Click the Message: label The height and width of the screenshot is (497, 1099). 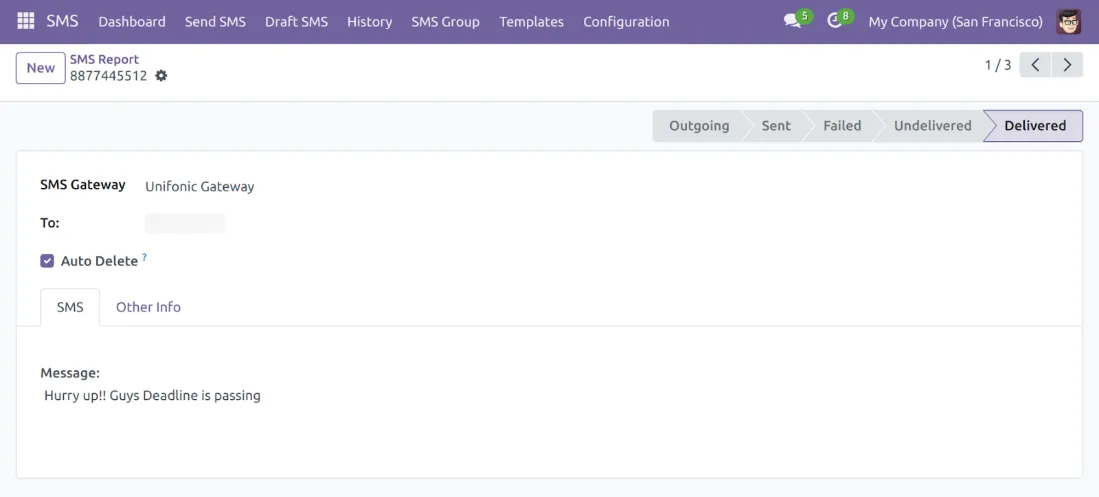(70, 373)
